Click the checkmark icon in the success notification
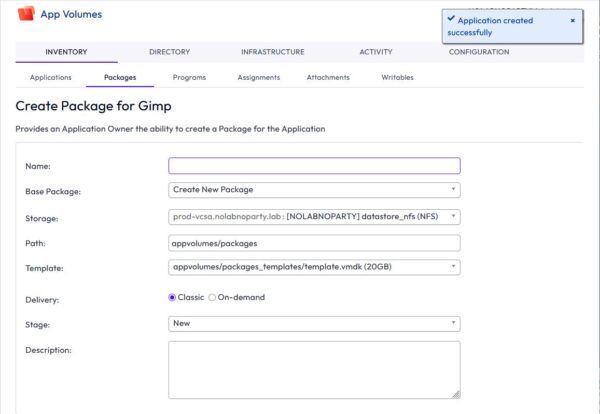This screenshot has height=414, width=600. click(451, 18)
